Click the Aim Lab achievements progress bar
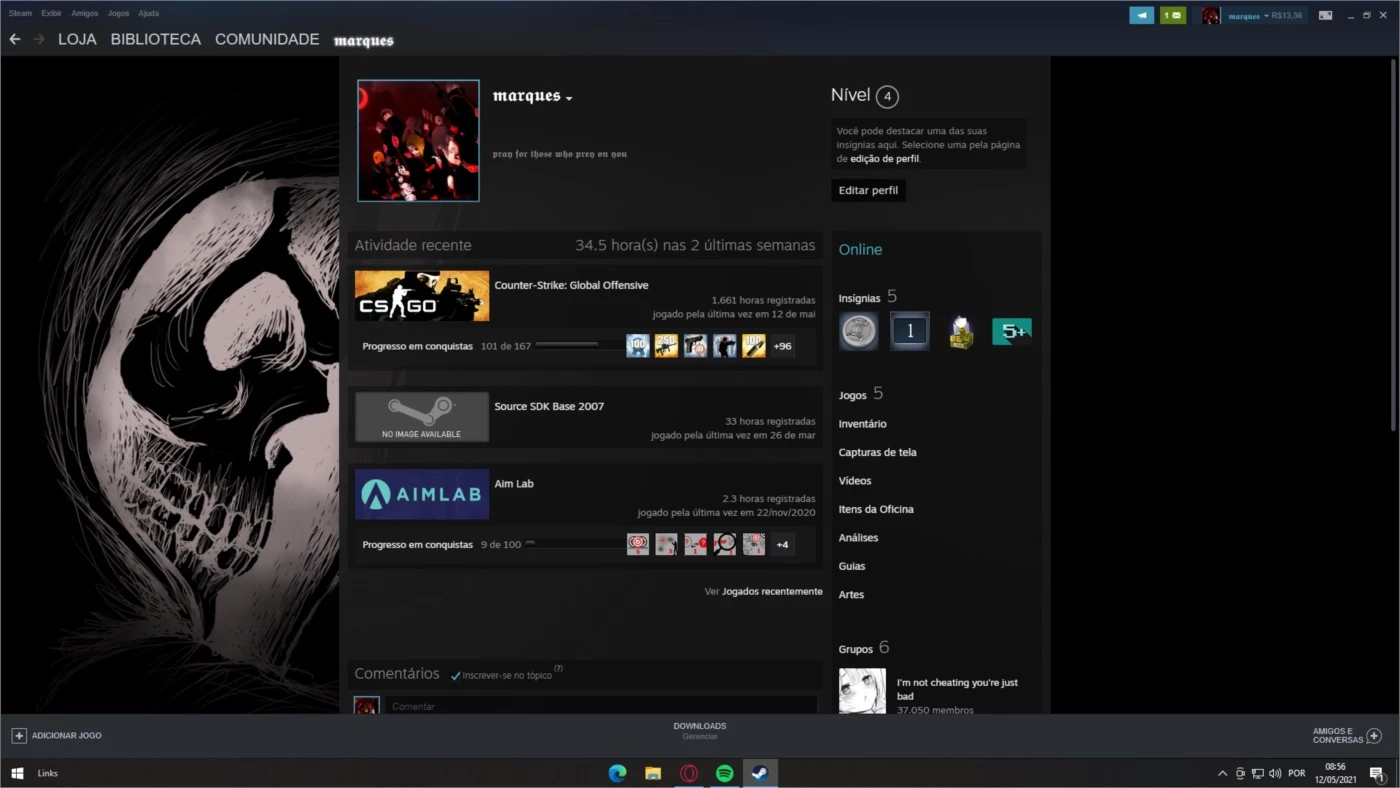The height and width of the screenshot is (788, 1400). 576,544
